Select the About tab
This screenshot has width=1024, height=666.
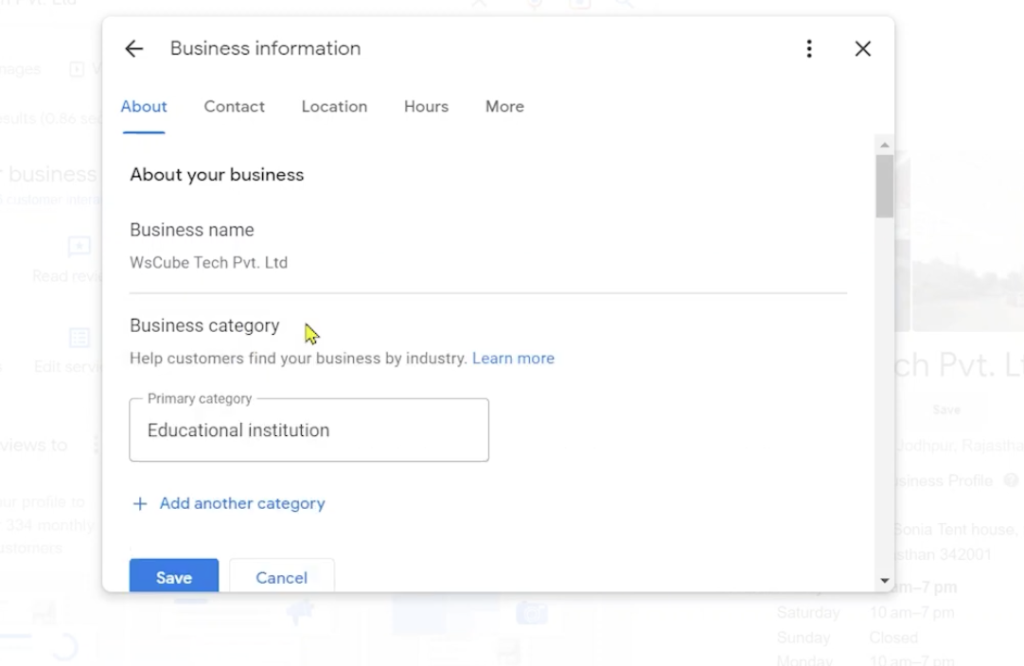tap(144, 107)
